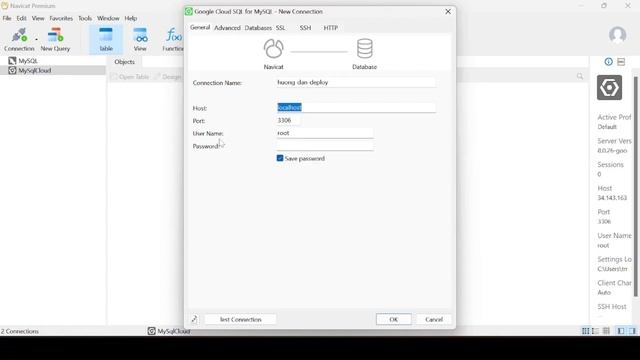This screenshot has height=360, width=640.
Task: Click the Test Connection button
Action: 240,319
